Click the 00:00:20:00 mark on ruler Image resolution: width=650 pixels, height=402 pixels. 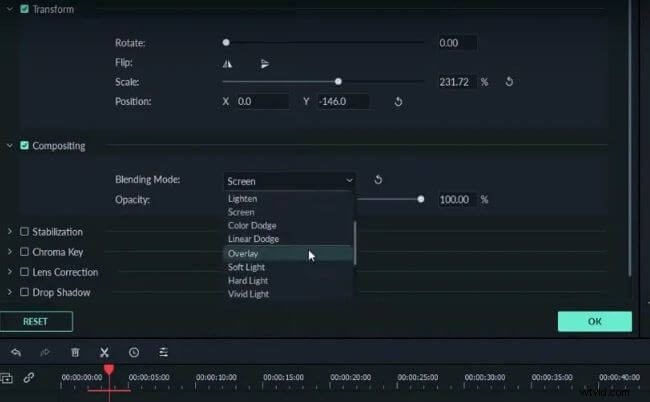point(350,378)
